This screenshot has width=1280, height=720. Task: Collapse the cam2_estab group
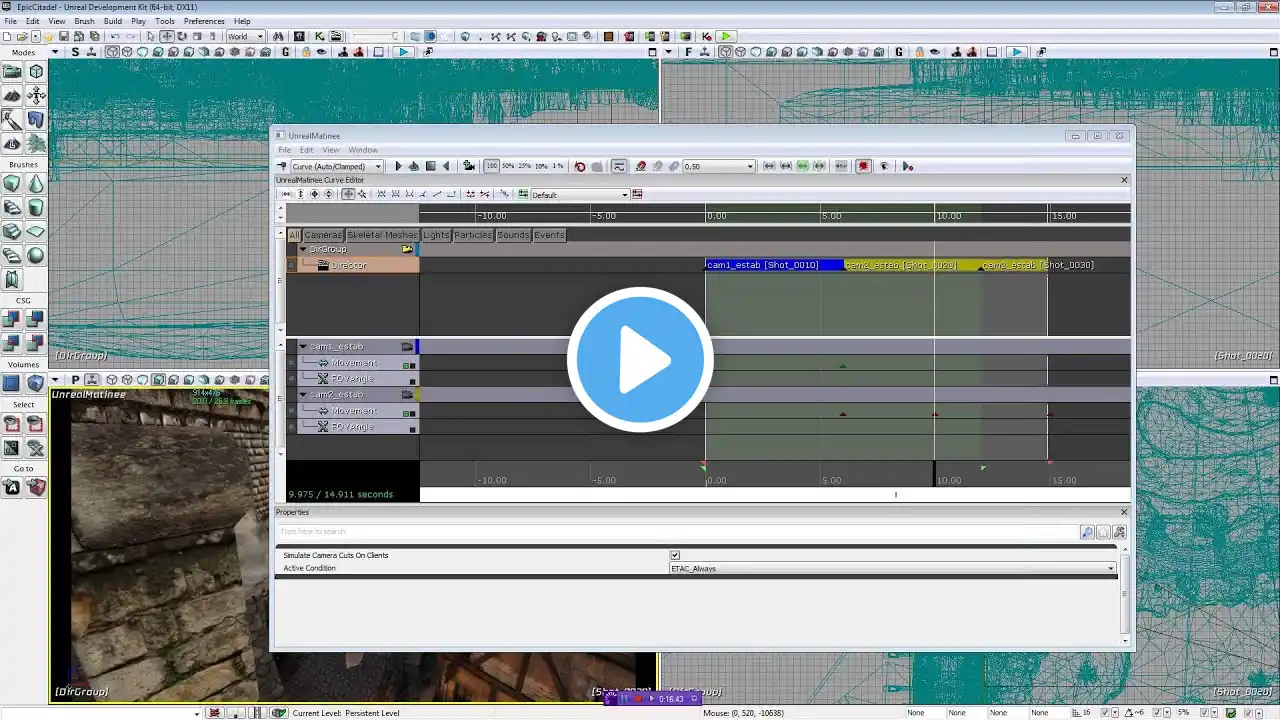coord(303,394)
